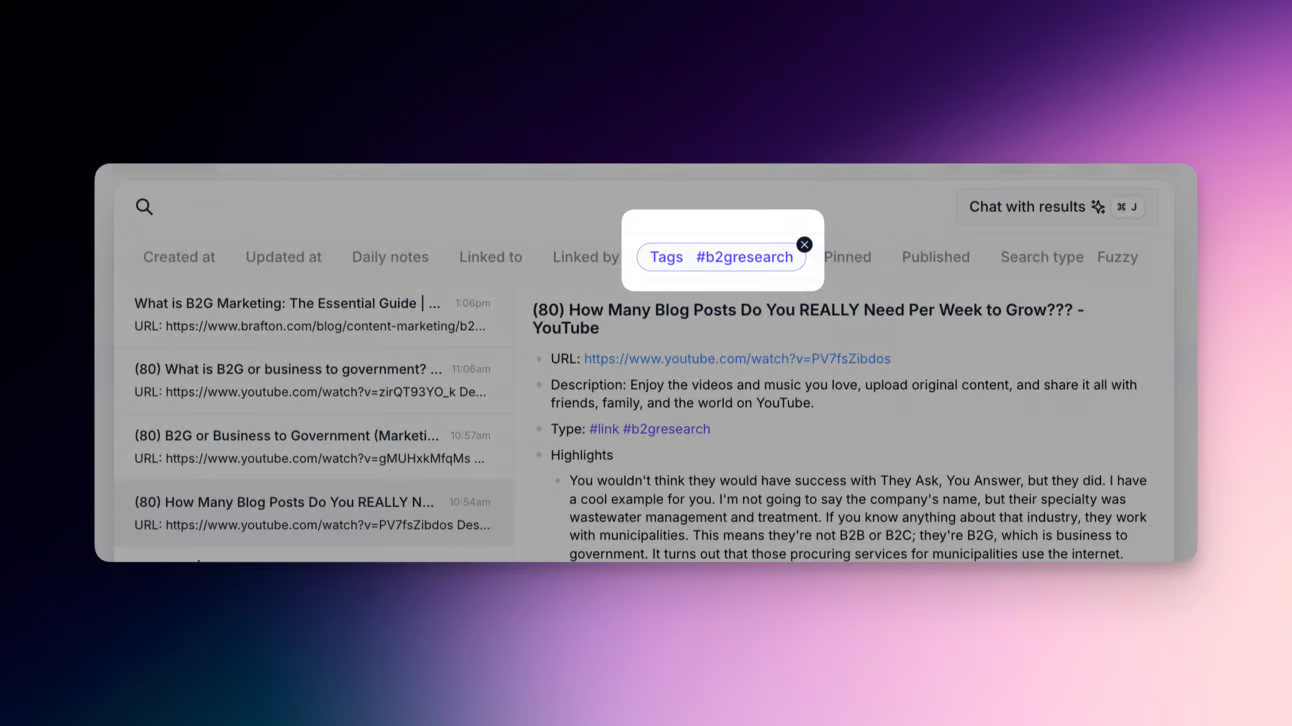This screenshot has height=726, width=1292.
Task: Open the Linked by filter
Action: pos(586,256)
